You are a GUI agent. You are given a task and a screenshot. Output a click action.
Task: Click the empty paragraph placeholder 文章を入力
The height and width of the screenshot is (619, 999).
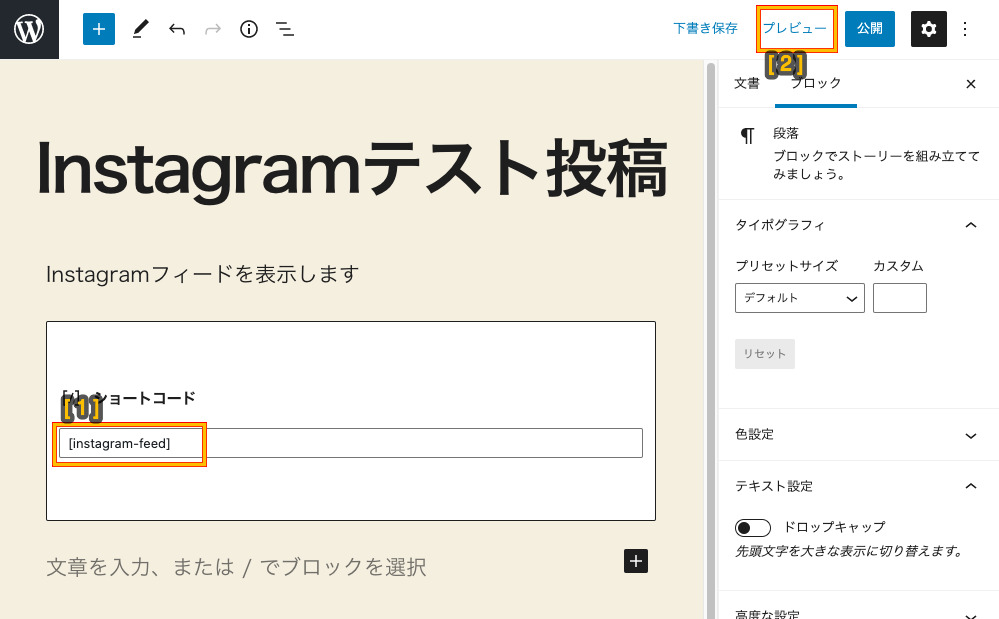[x=236, y=567]
